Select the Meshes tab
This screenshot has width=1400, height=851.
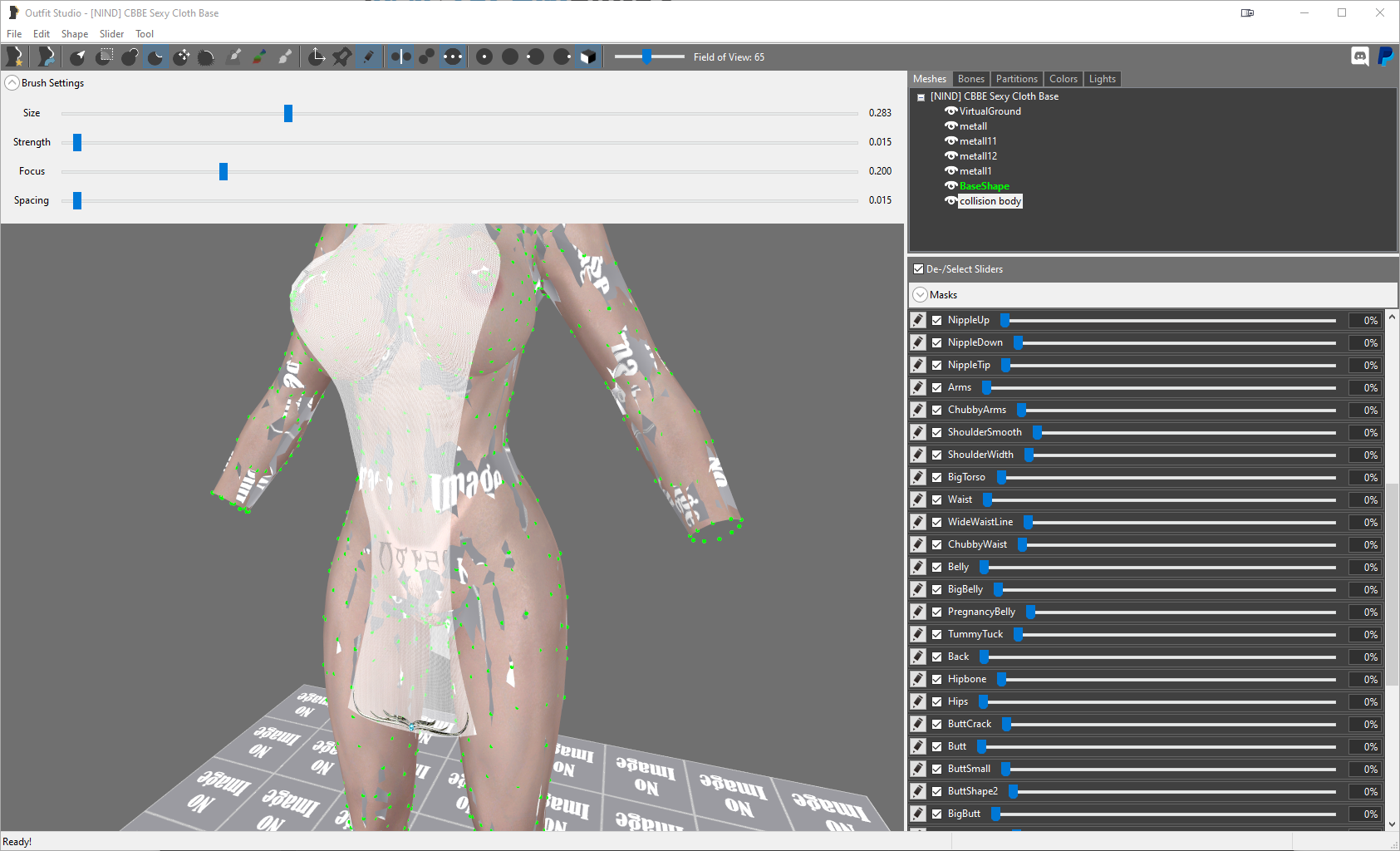tap(930, 79)
